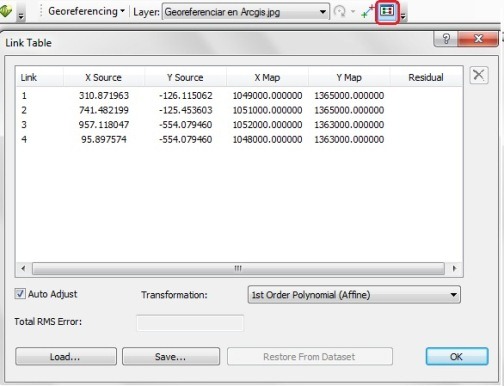Click the Load... button

[x=66, y=357]
